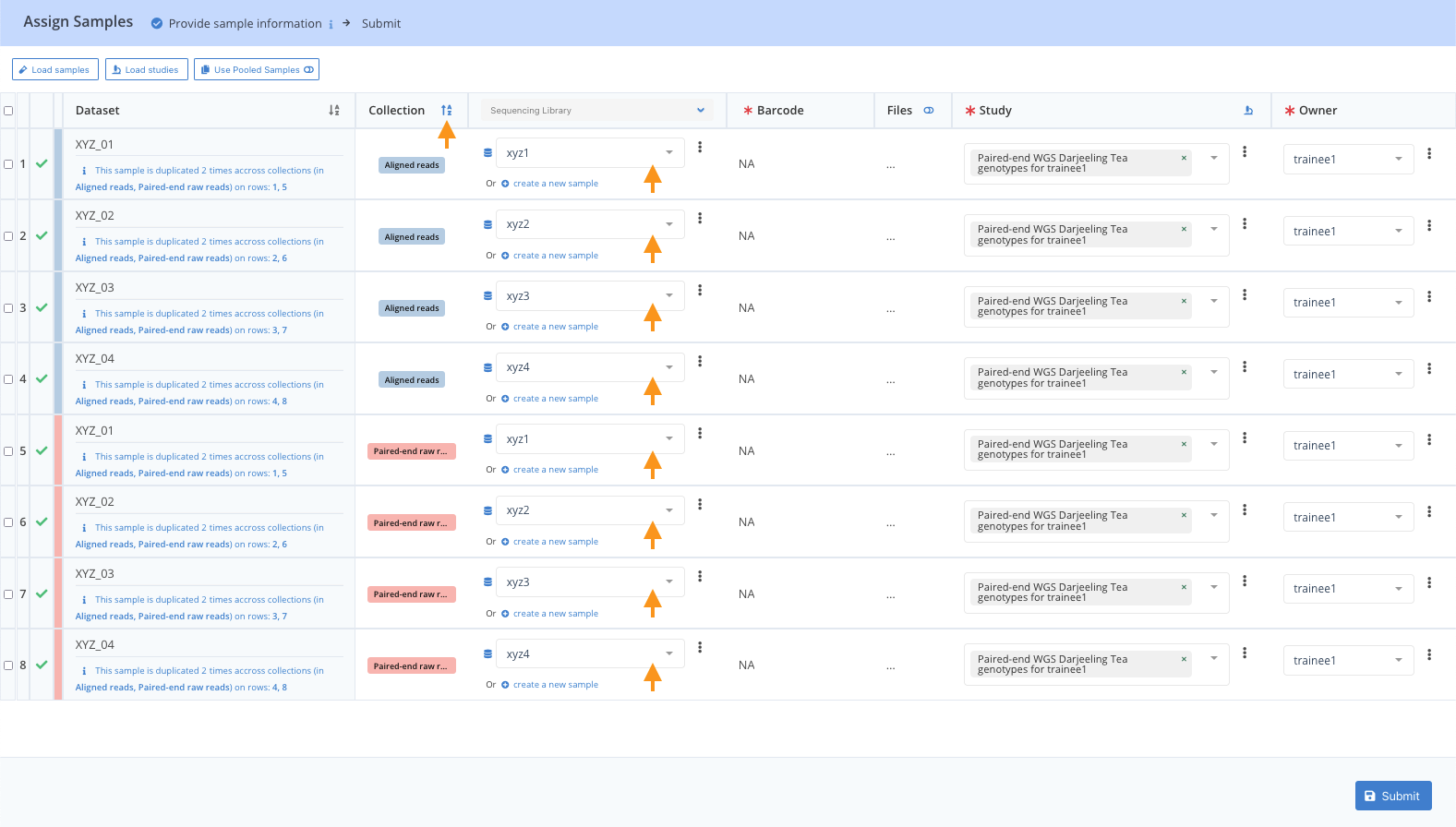Click create a new sample in row 1
This screenshot has height=827, width=1456.
click(556, 184)
